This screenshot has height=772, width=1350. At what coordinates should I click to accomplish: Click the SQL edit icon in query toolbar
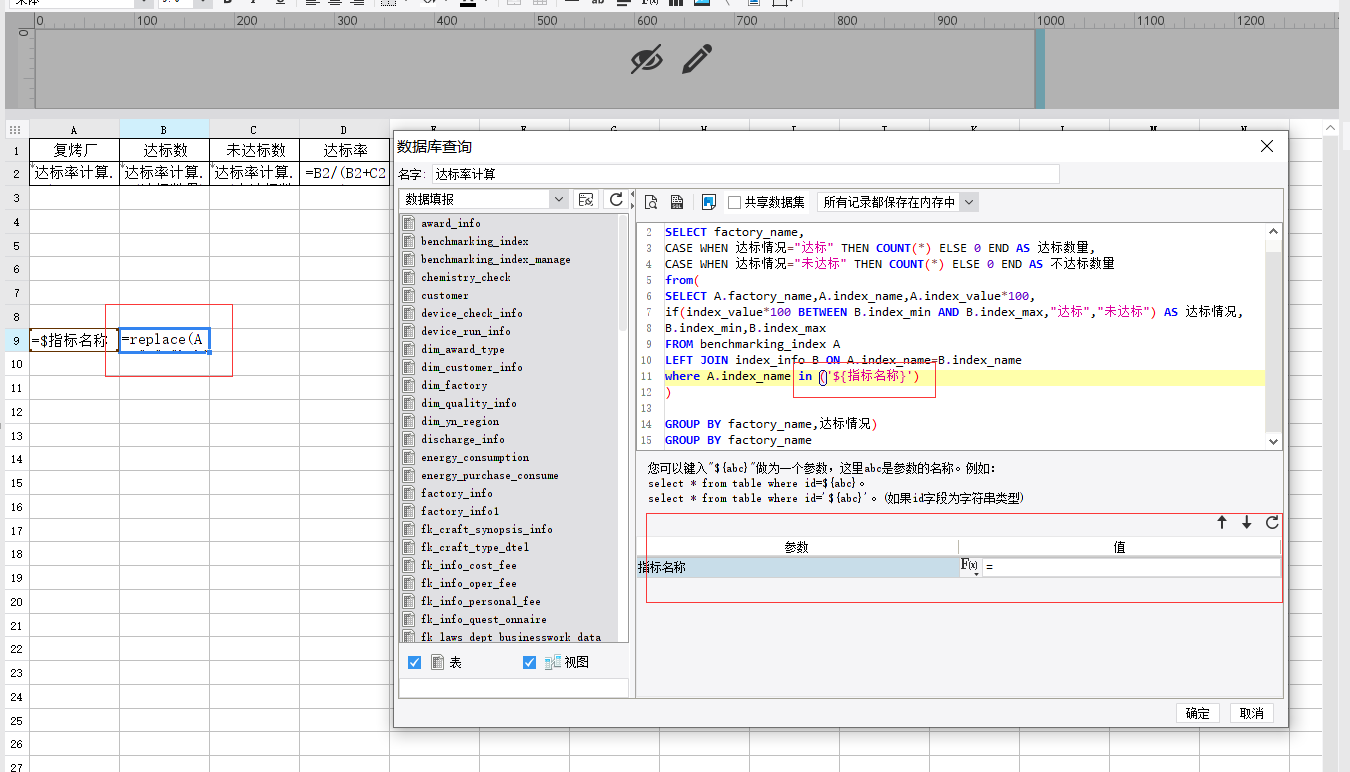(x=677, y=202)
